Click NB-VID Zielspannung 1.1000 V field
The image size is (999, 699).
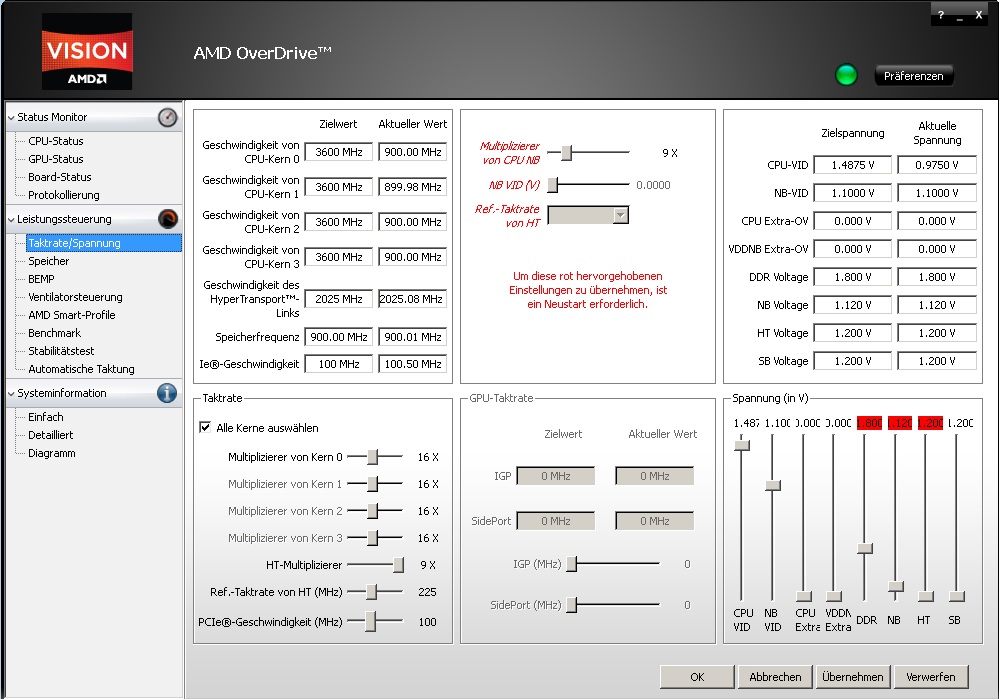point(852,193)
